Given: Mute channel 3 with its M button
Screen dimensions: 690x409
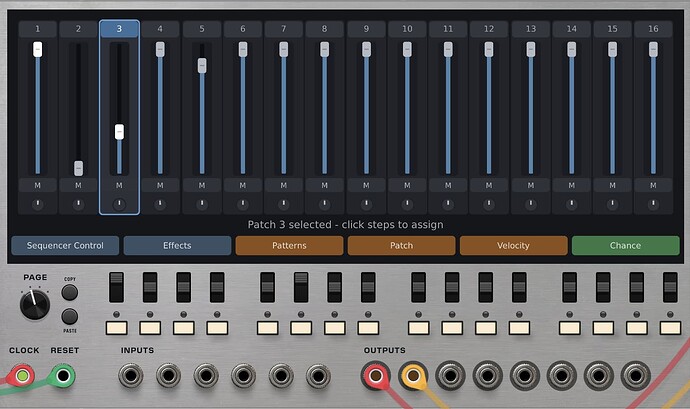Looking at the screenshot, I should (119, 185).
